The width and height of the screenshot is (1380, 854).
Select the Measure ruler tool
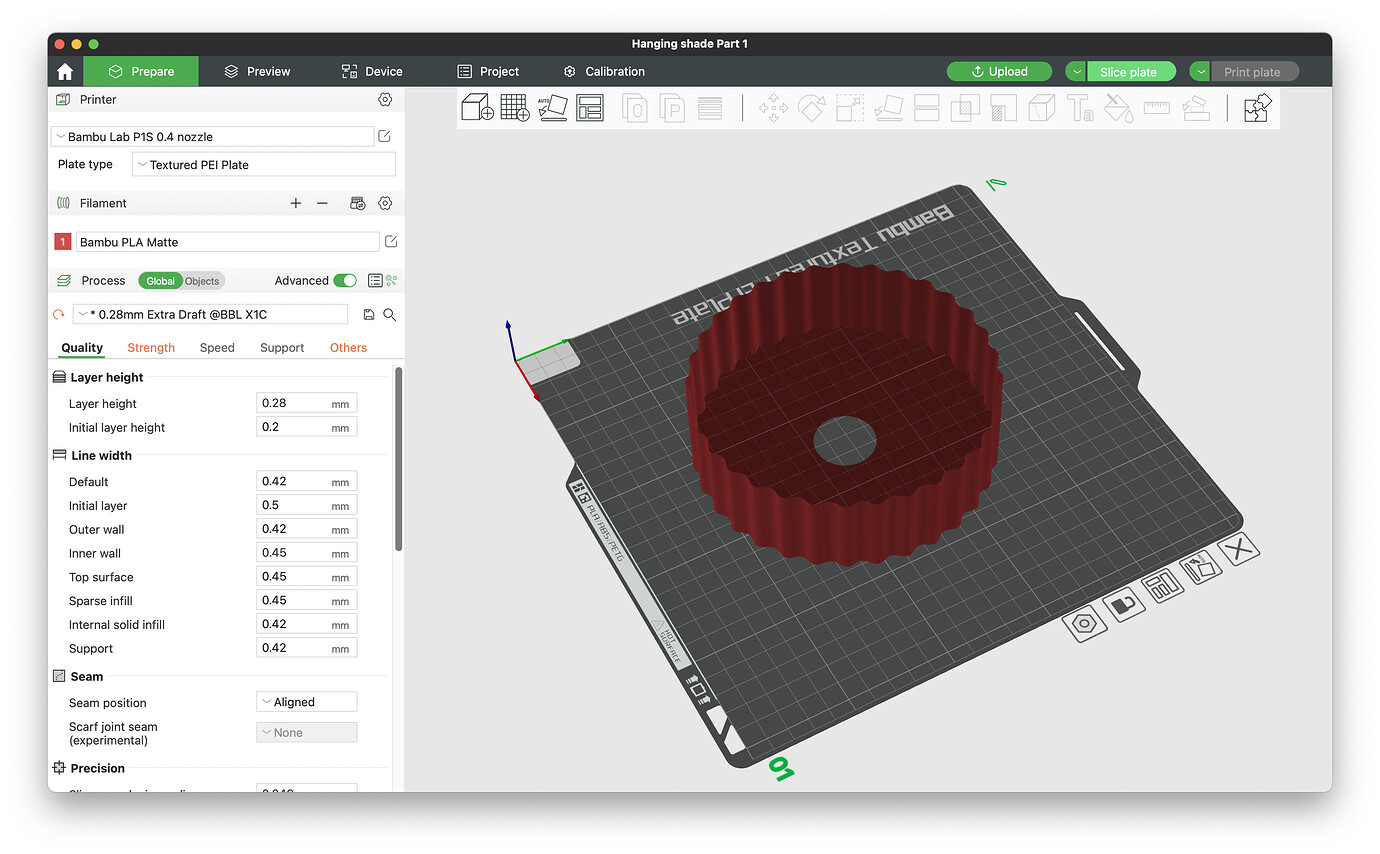click(x=1157, y=107)
